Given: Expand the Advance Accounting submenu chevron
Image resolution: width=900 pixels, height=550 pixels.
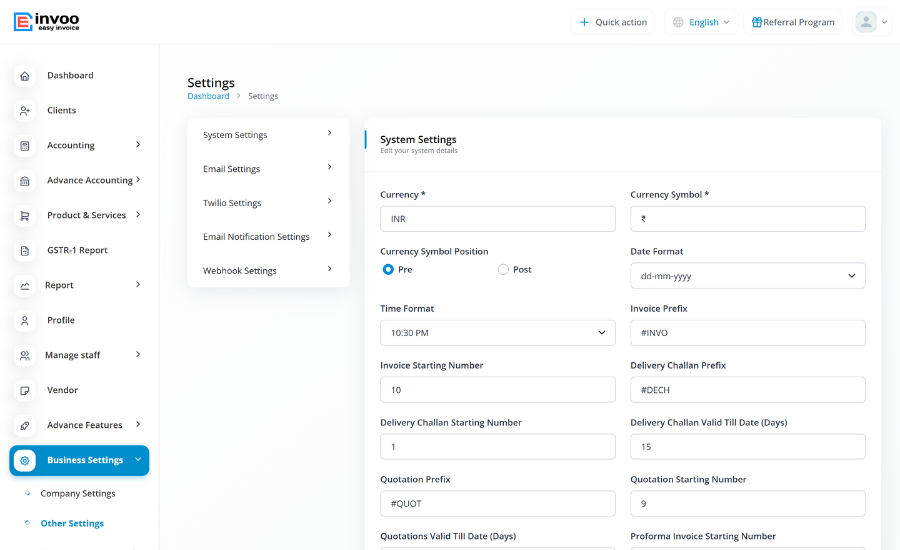Looking at the screenshot, I should (x=138, y=180).
